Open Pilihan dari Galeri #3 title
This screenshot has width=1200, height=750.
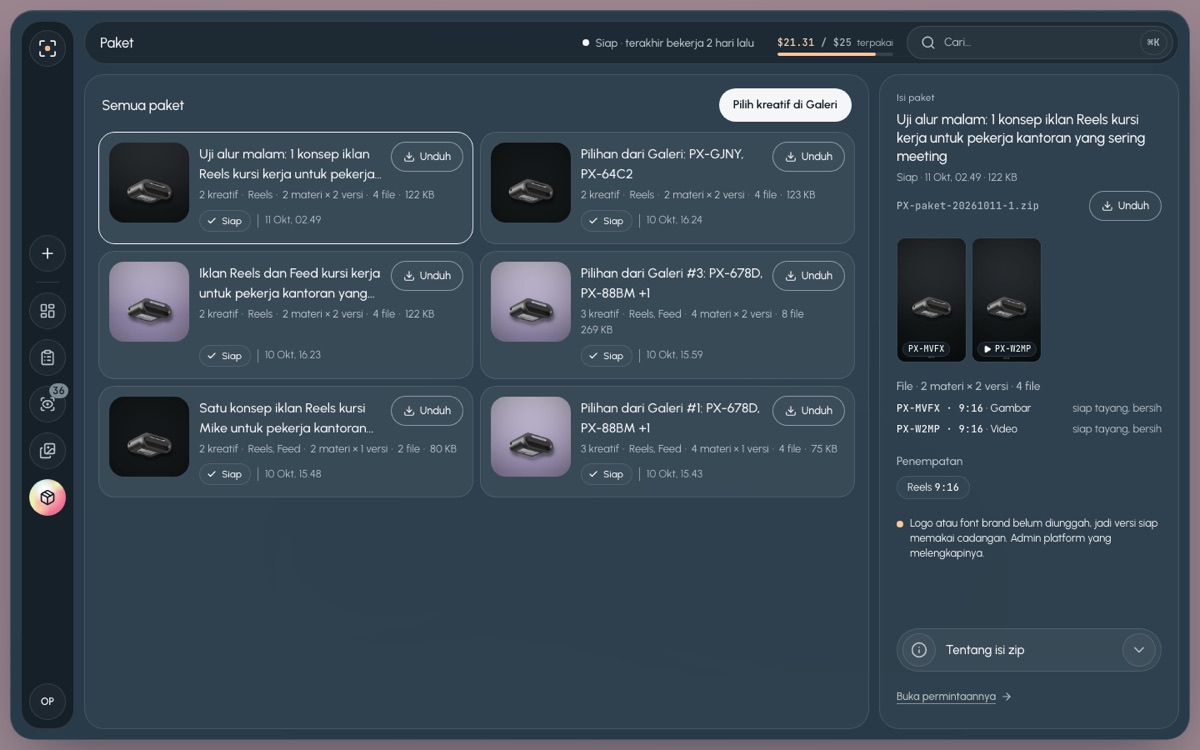[x=672, y=283]
